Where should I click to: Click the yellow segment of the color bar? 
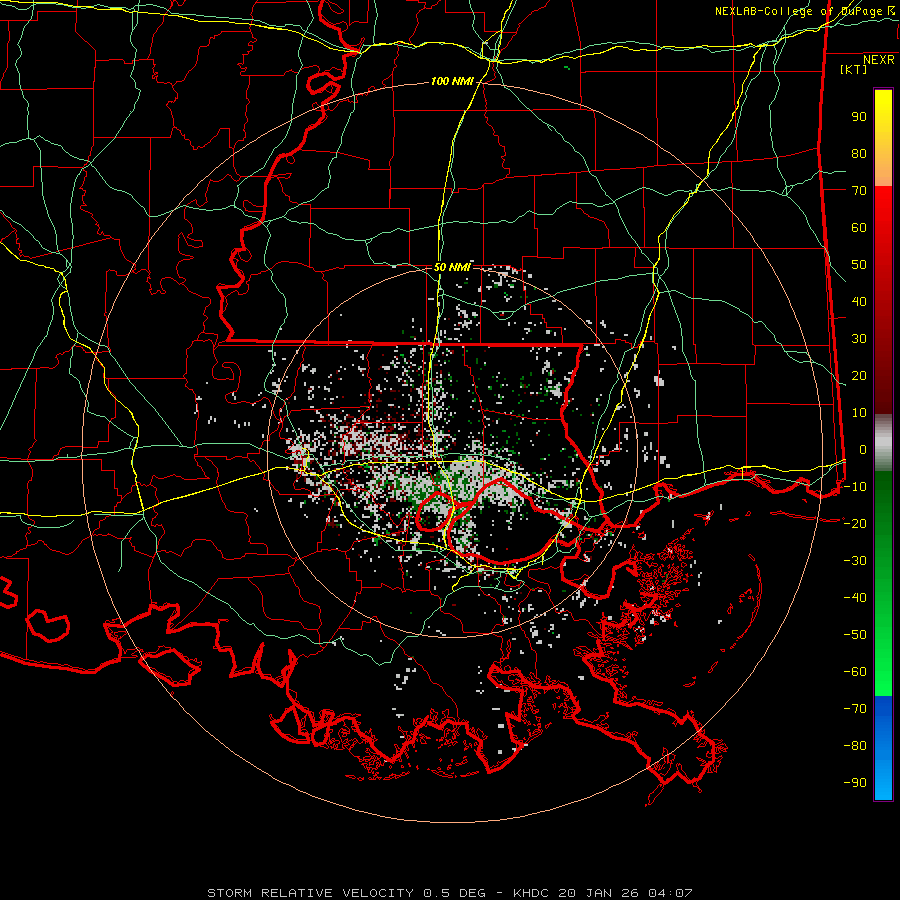click(883, 138)
